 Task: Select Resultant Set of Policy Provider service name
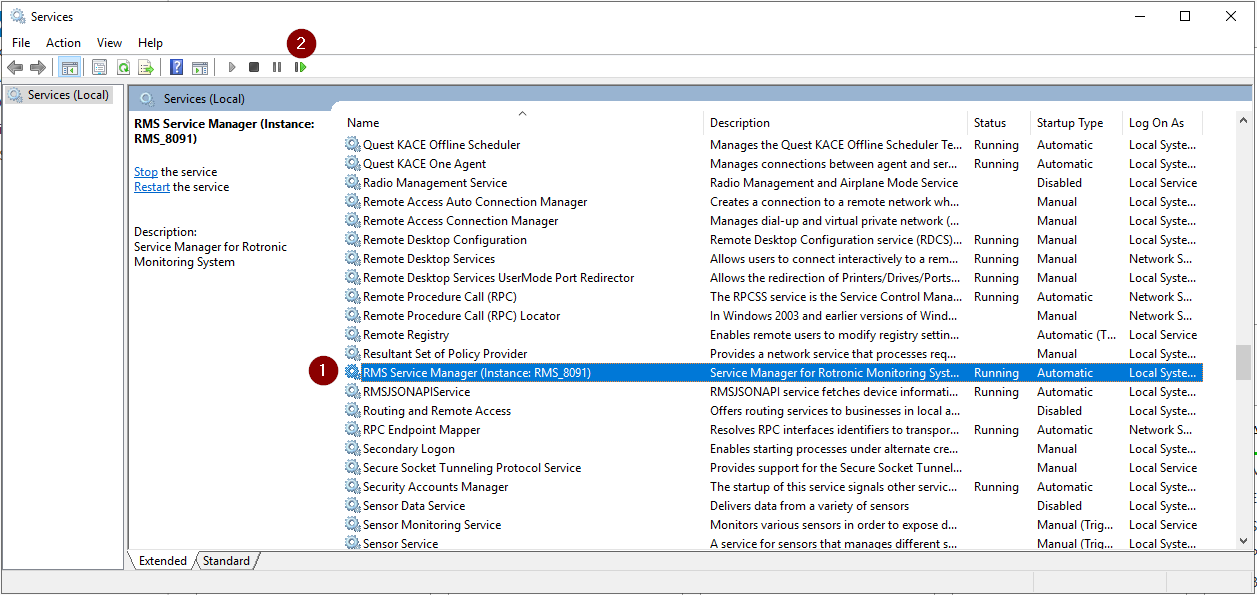(445, 354)
